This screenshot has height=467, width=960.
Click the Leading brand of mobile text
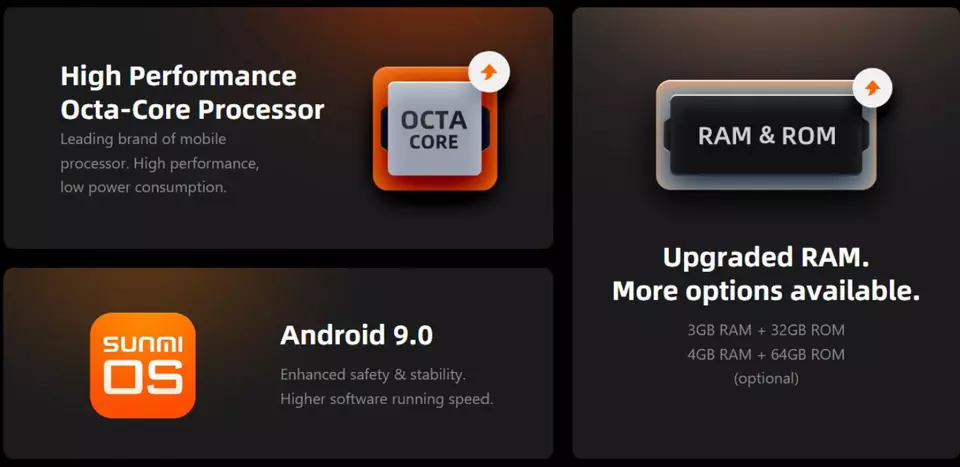tap(143, 140)
